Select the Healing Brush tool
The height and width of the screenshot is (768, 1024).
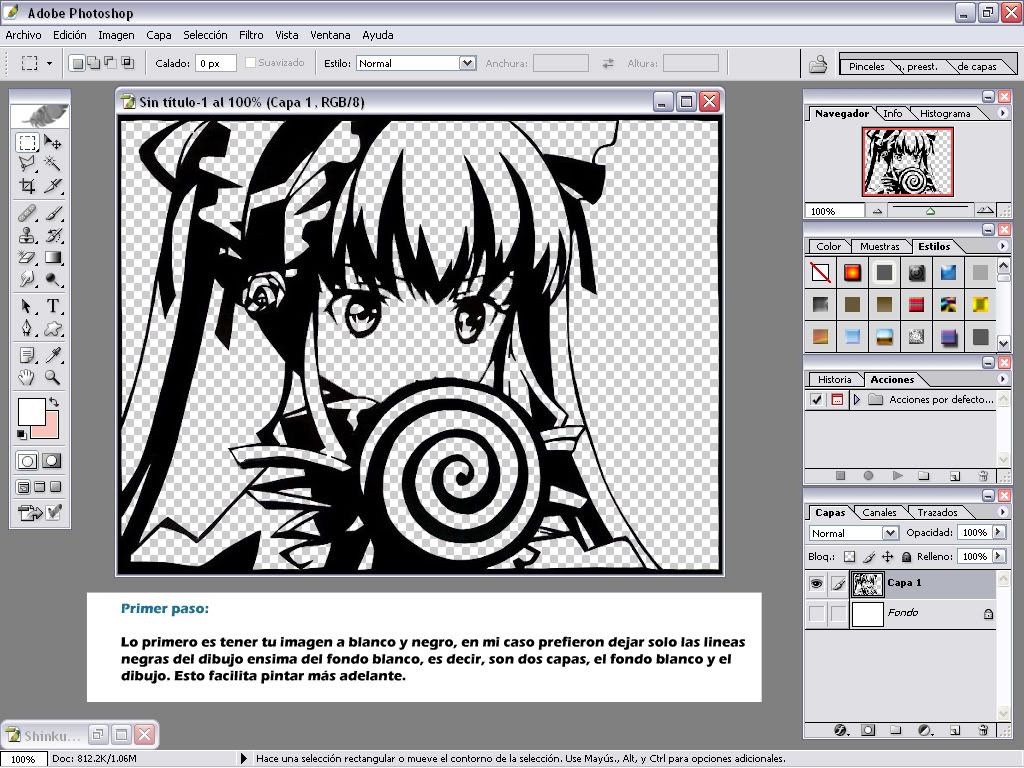pos(27,213)
